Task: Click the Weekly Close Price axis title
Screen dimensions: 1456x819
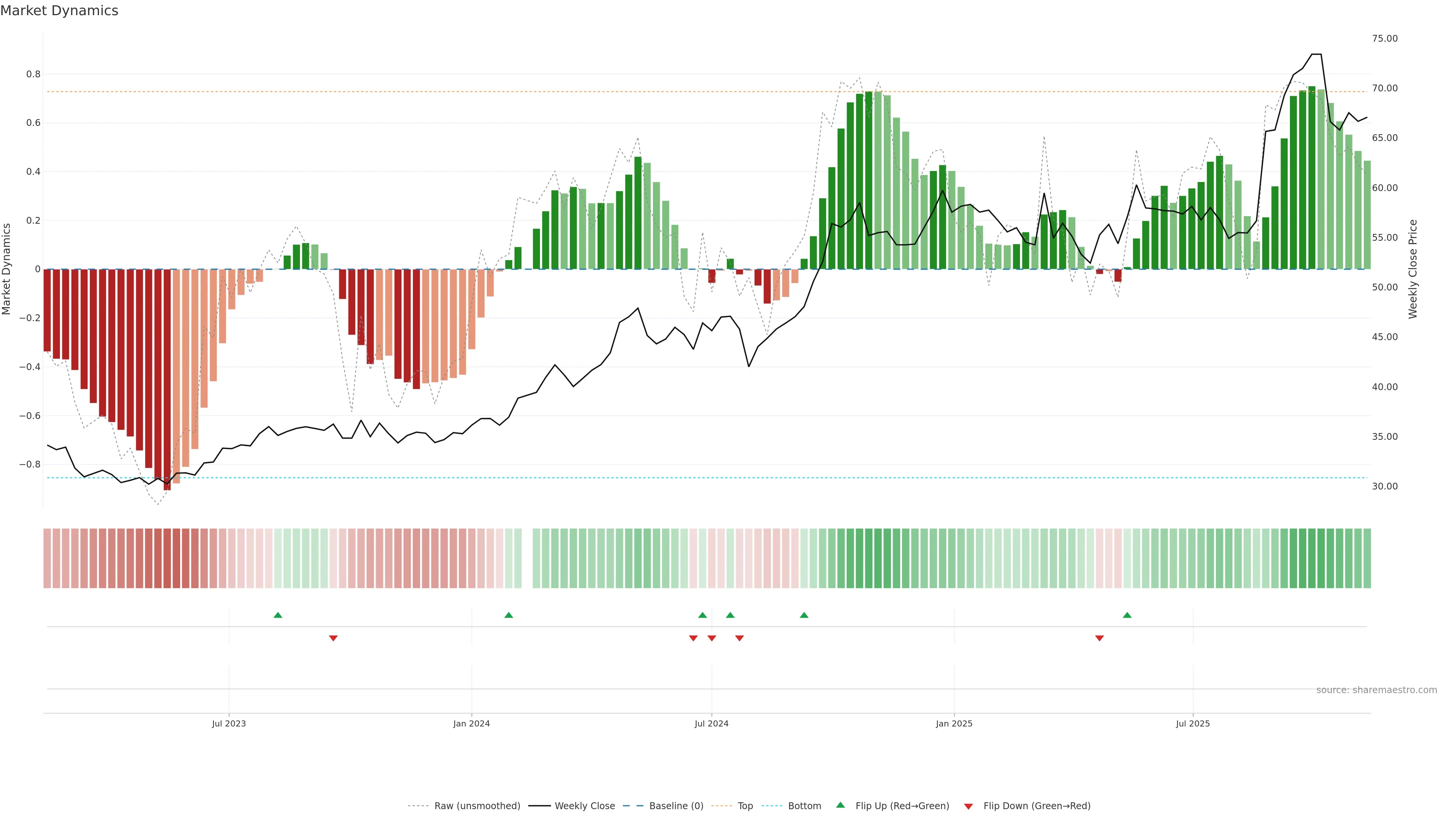Action: tap(1412, 269)
